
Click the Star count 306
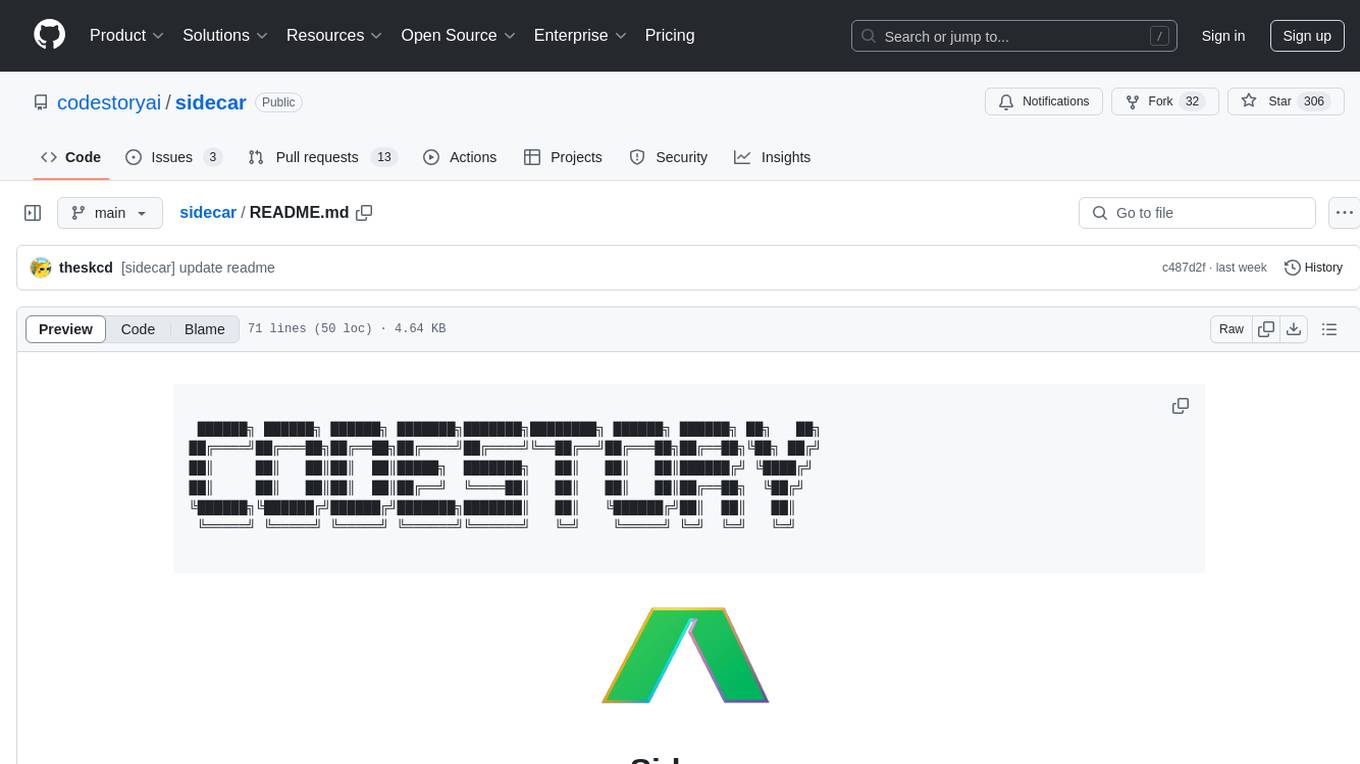[x=1314, y=102]
